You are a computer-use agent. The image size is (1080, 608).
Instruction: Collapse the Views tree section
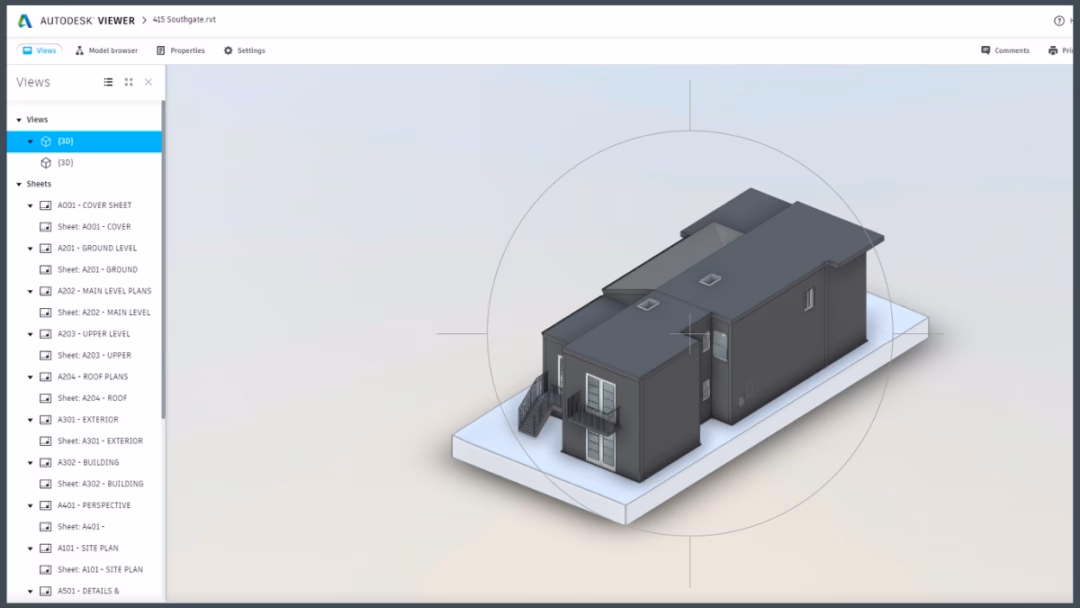(x=19, y=120)
